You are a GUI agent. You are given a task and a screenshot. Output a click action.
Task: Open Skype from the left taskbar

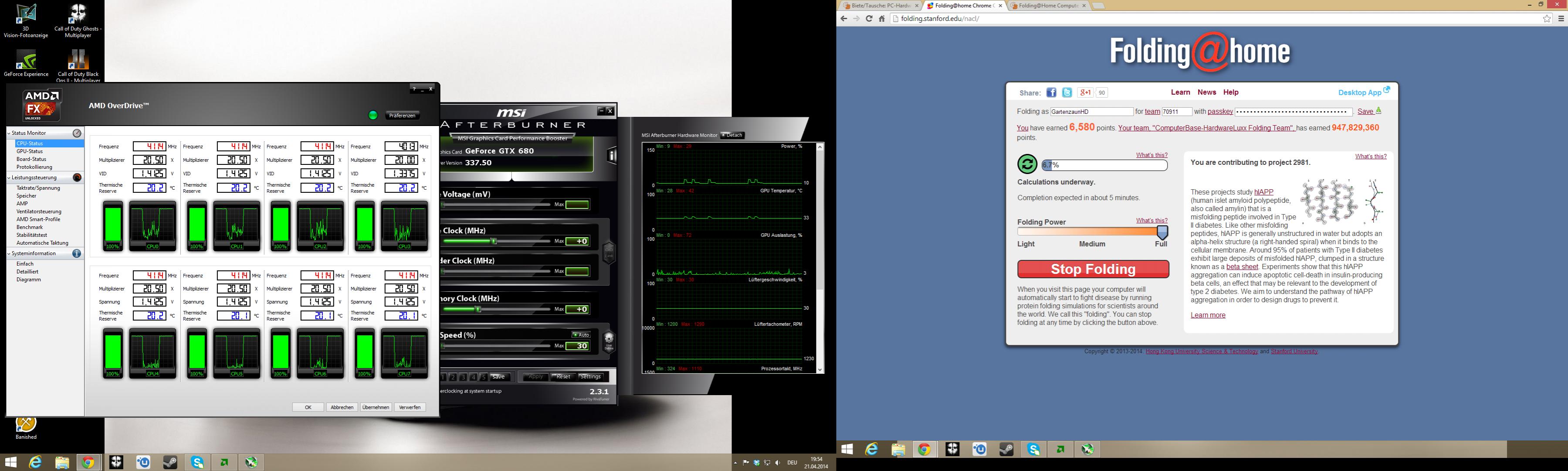tap(197, 462)
